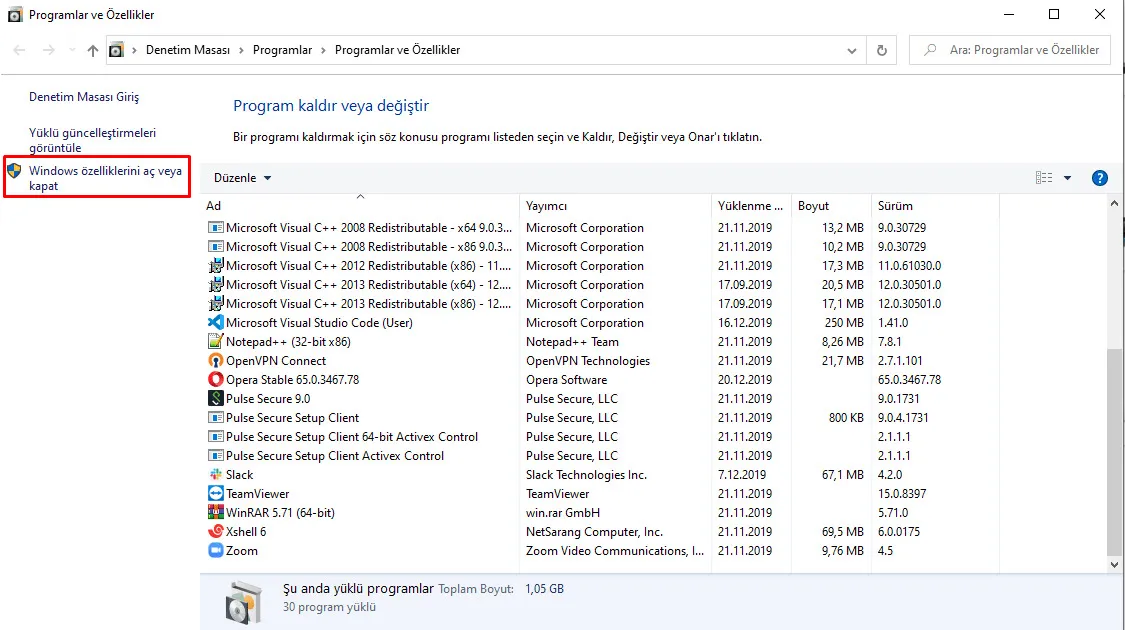Select the Xshell 6 program name
This screenshot has height=630, width=1125.
click(x=246, y=532)
